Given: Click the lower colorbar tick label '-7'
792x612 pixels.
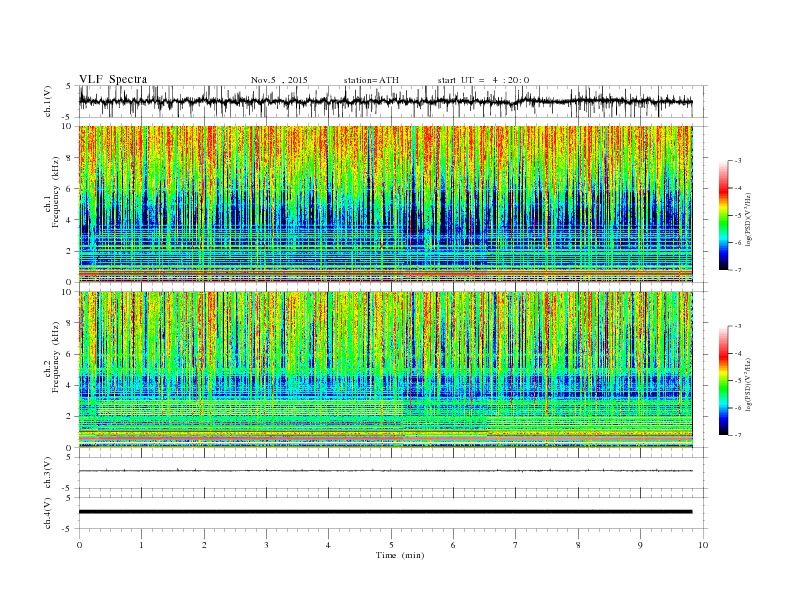Looking at the screenshot, I should 737,435.
